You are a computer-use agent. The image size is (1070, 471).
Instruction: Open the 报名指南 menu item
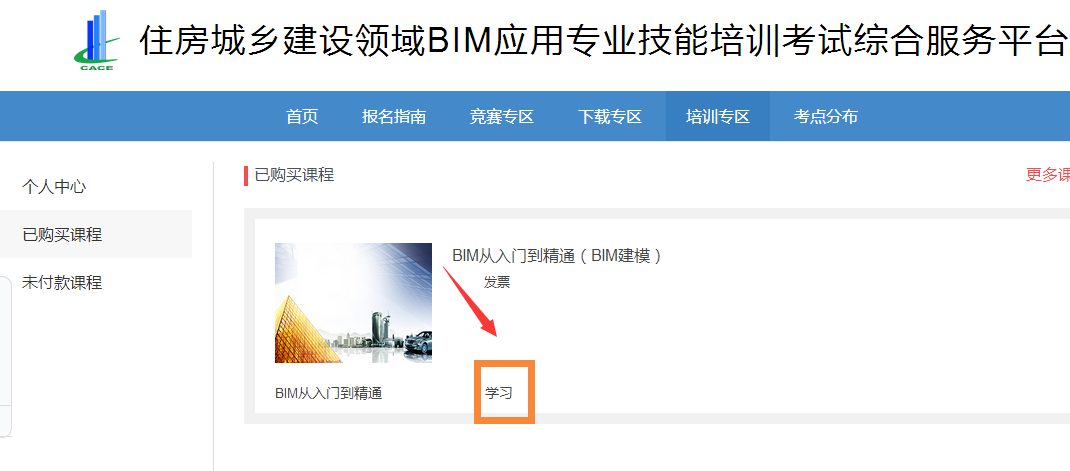click(394, 117)
